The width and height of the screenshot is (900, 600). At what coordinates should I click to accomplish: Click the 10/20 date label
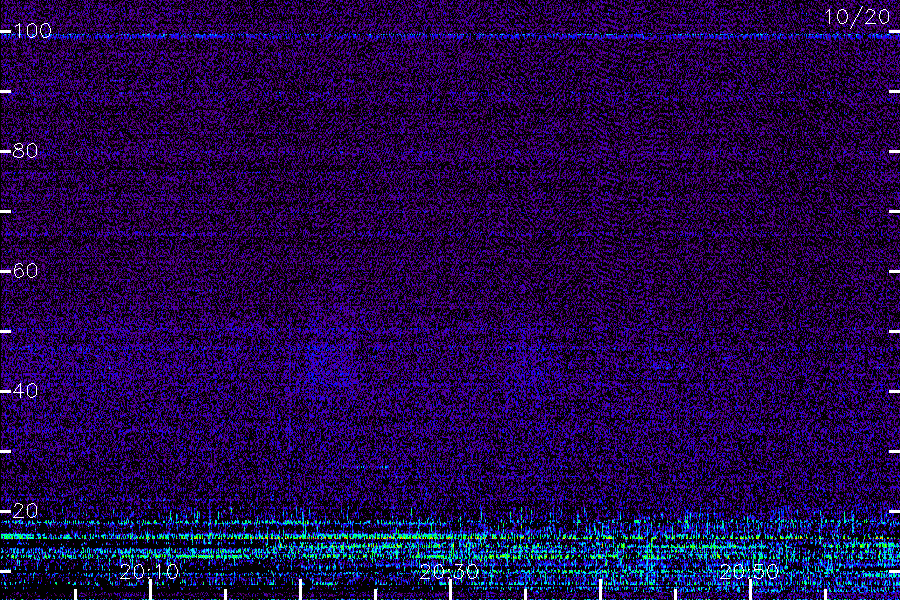[857, 17]
